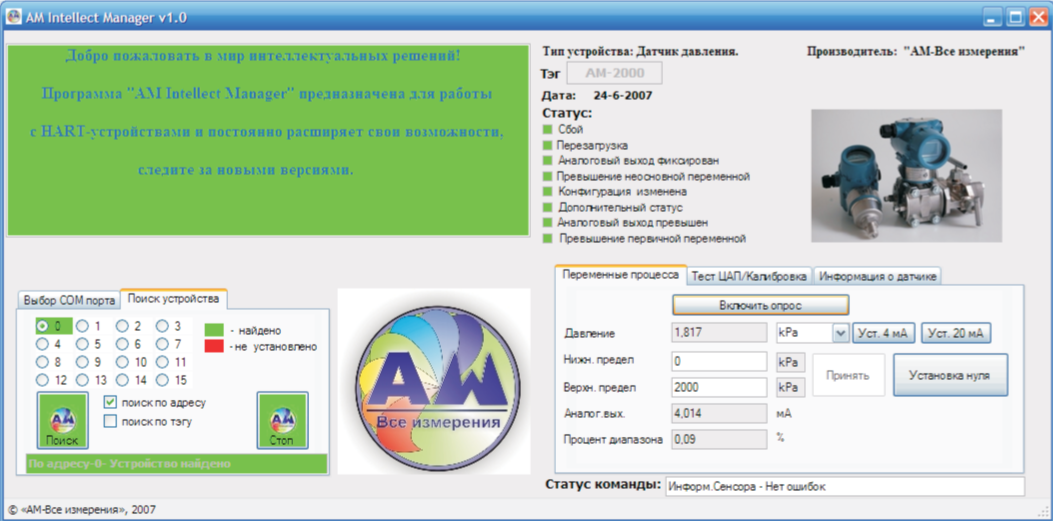Click the pressure sensor photo
Image resolution: width=1053 pixels, height=521 pixels.
(907, 175)
